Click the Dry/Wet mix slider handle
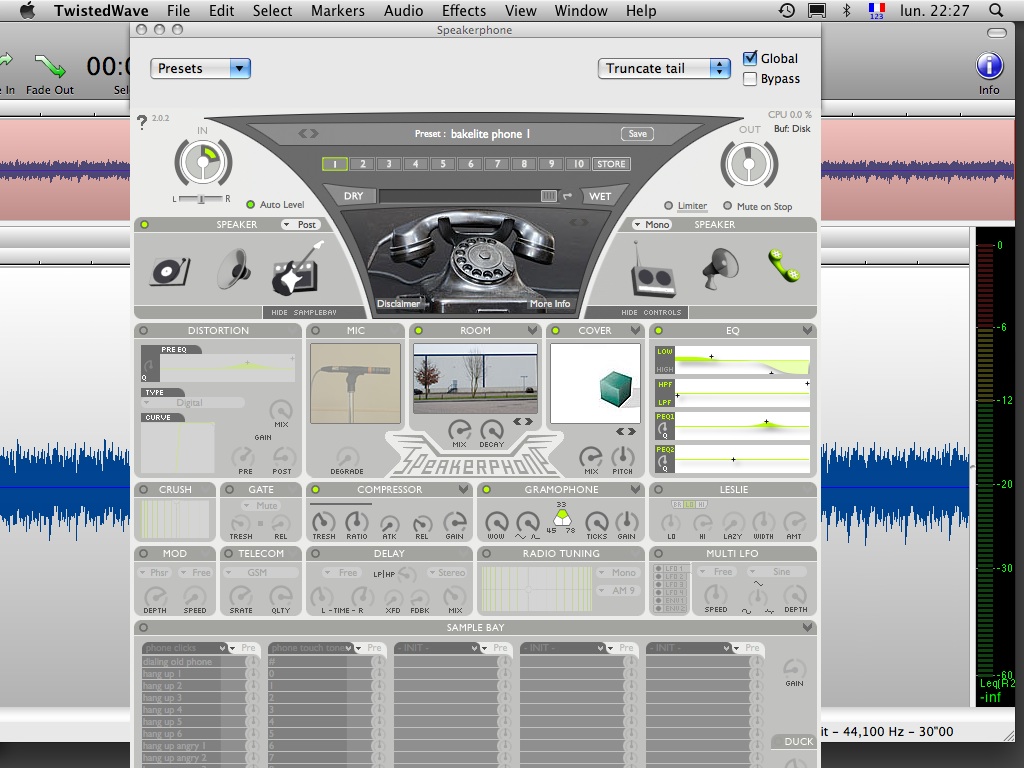The width and height of the screenshot is (1024, 768). (548, 196)
